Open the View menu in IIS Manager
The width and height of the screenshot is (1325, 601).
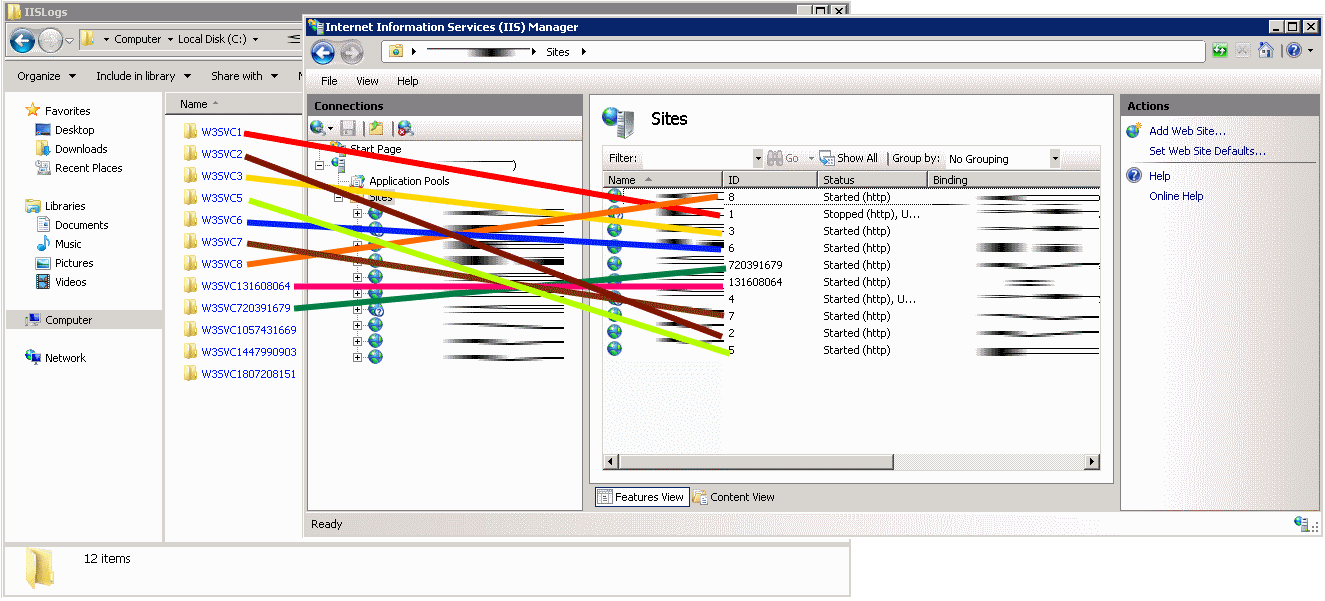[x=367, y=81]
